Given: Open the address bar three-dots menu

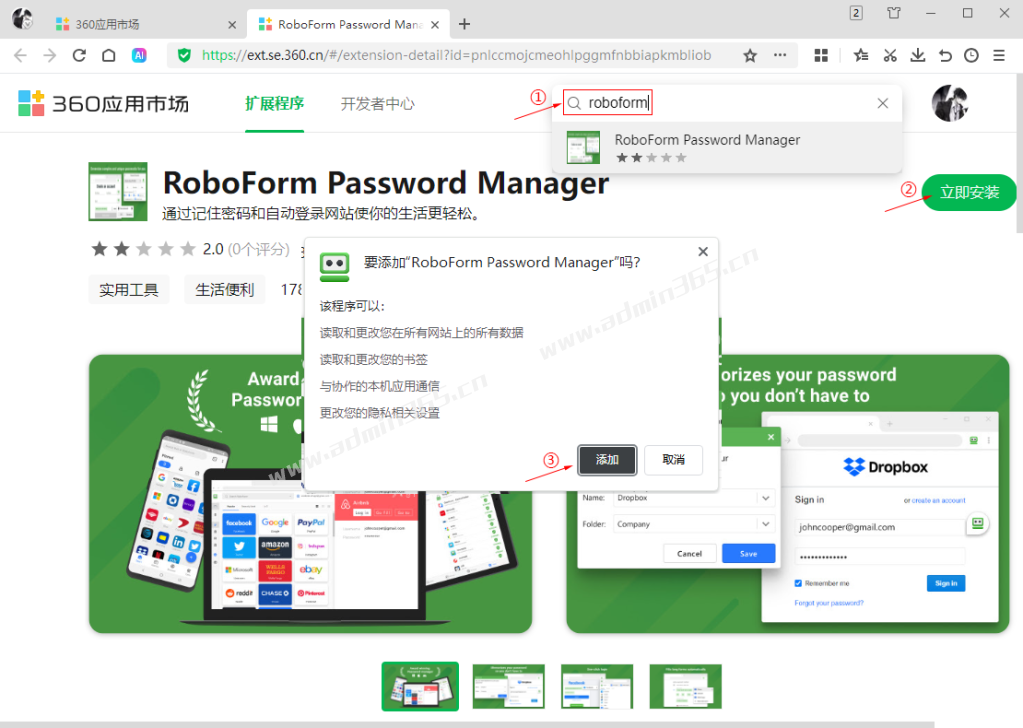Looking at the screenshot, I should [780, 55].
